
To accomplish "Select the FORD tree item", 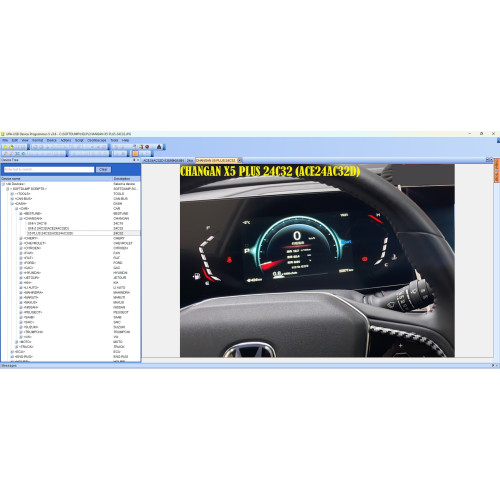I will [x=30, y=263].
